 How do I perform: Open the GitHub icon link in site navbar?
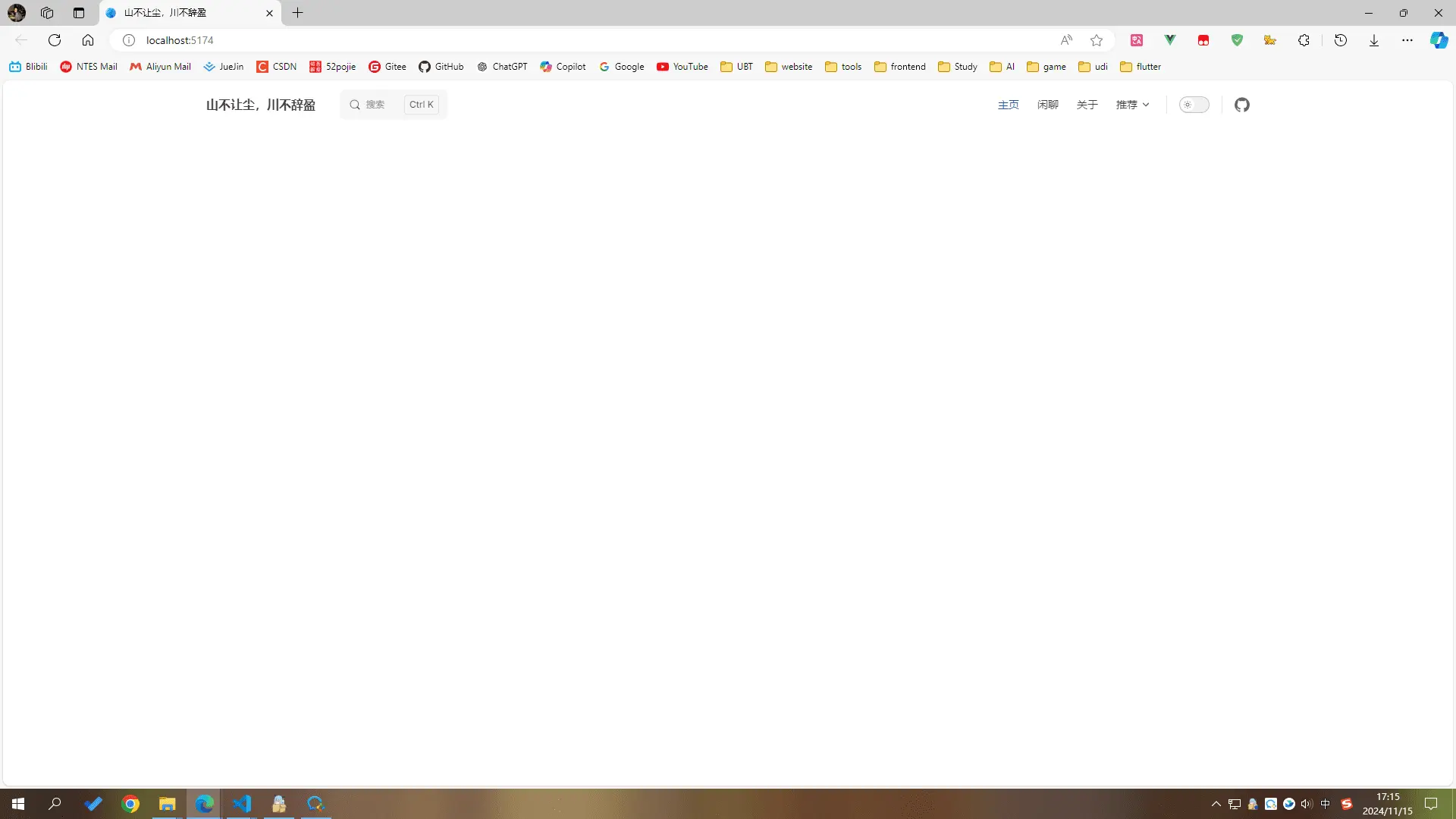click(1241, 105)
